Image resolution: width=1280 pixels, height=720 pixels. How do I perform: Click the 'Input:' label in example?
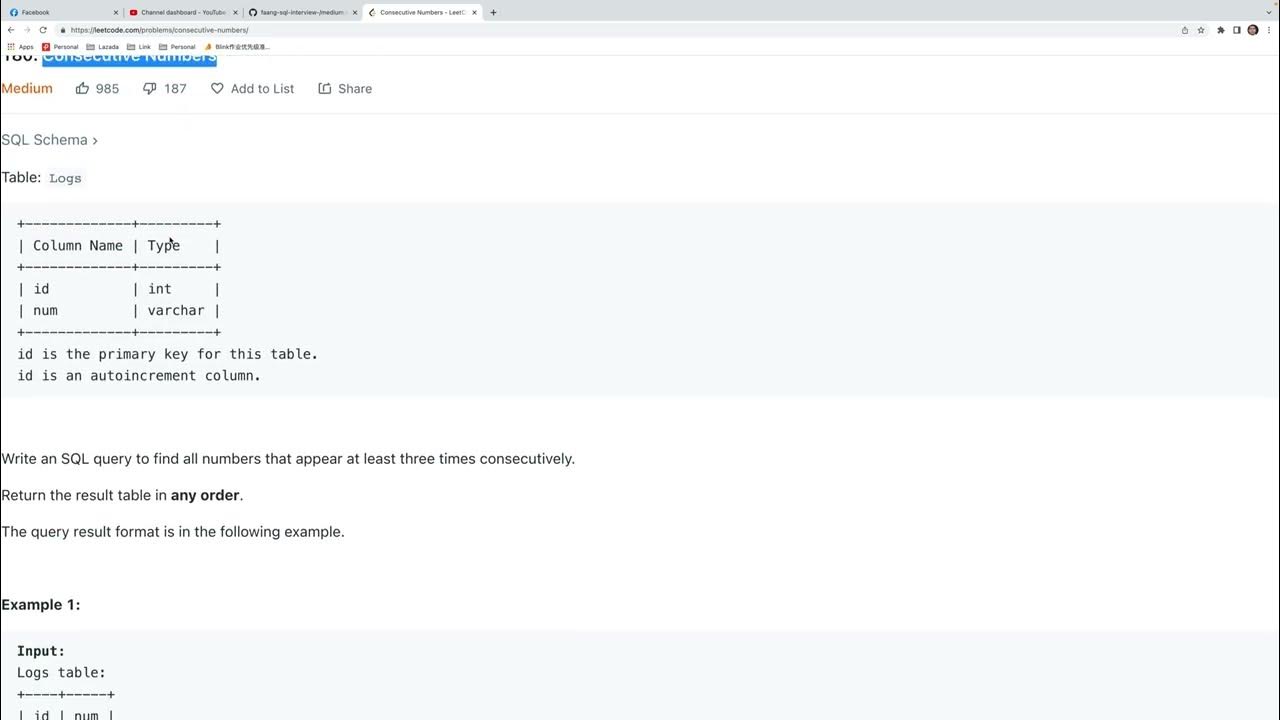point(41,651)
